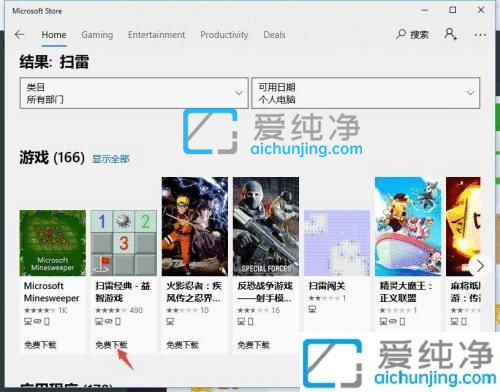Expand the 可用日期 个人电脑 dropdown

pos(365,93)
